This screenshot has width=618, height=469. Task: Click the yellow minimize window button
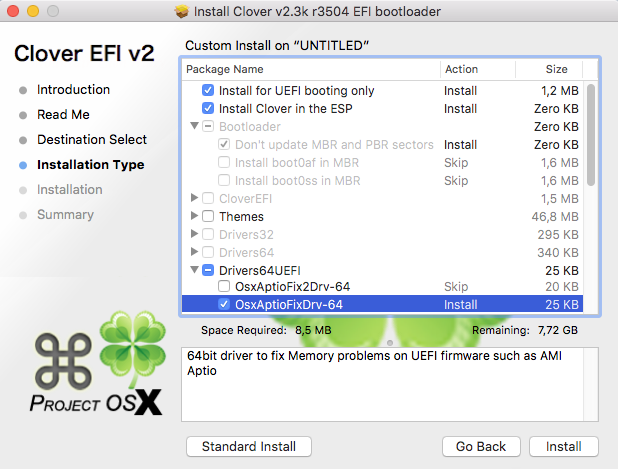tap(37, 13)
